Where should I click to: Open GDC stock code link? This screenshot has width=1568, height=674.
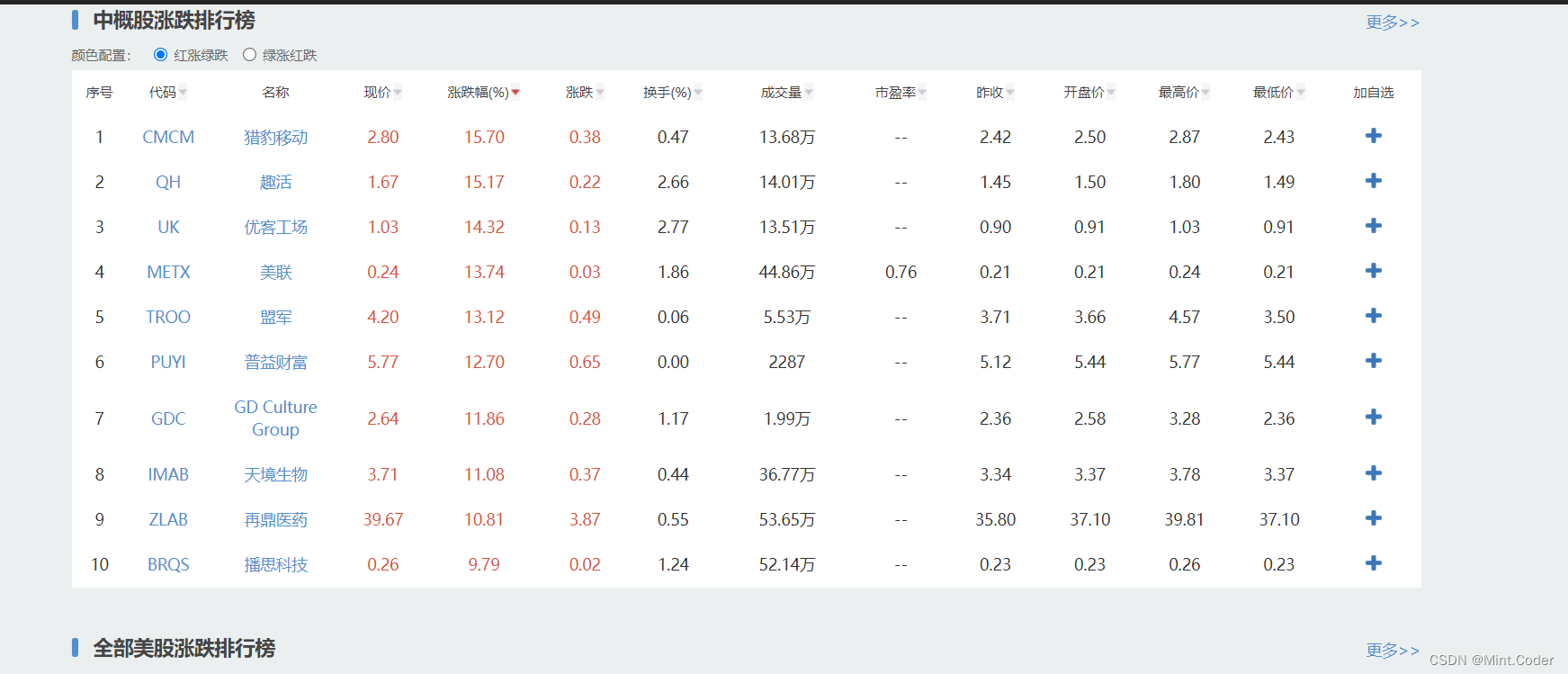168,418
